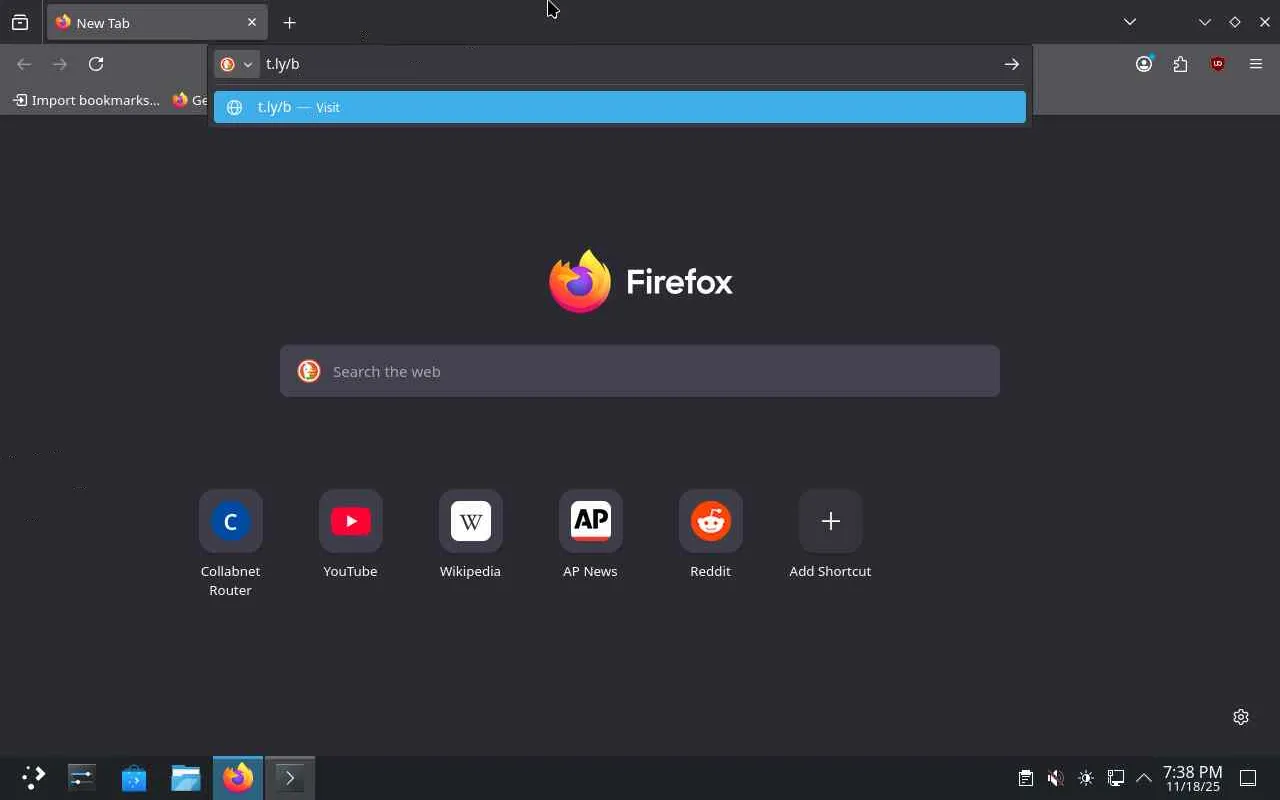Screen dimensions: 1280x800
Task: Maximize the Firefox window with the diamond button
Action: (x=1235, y=22)
